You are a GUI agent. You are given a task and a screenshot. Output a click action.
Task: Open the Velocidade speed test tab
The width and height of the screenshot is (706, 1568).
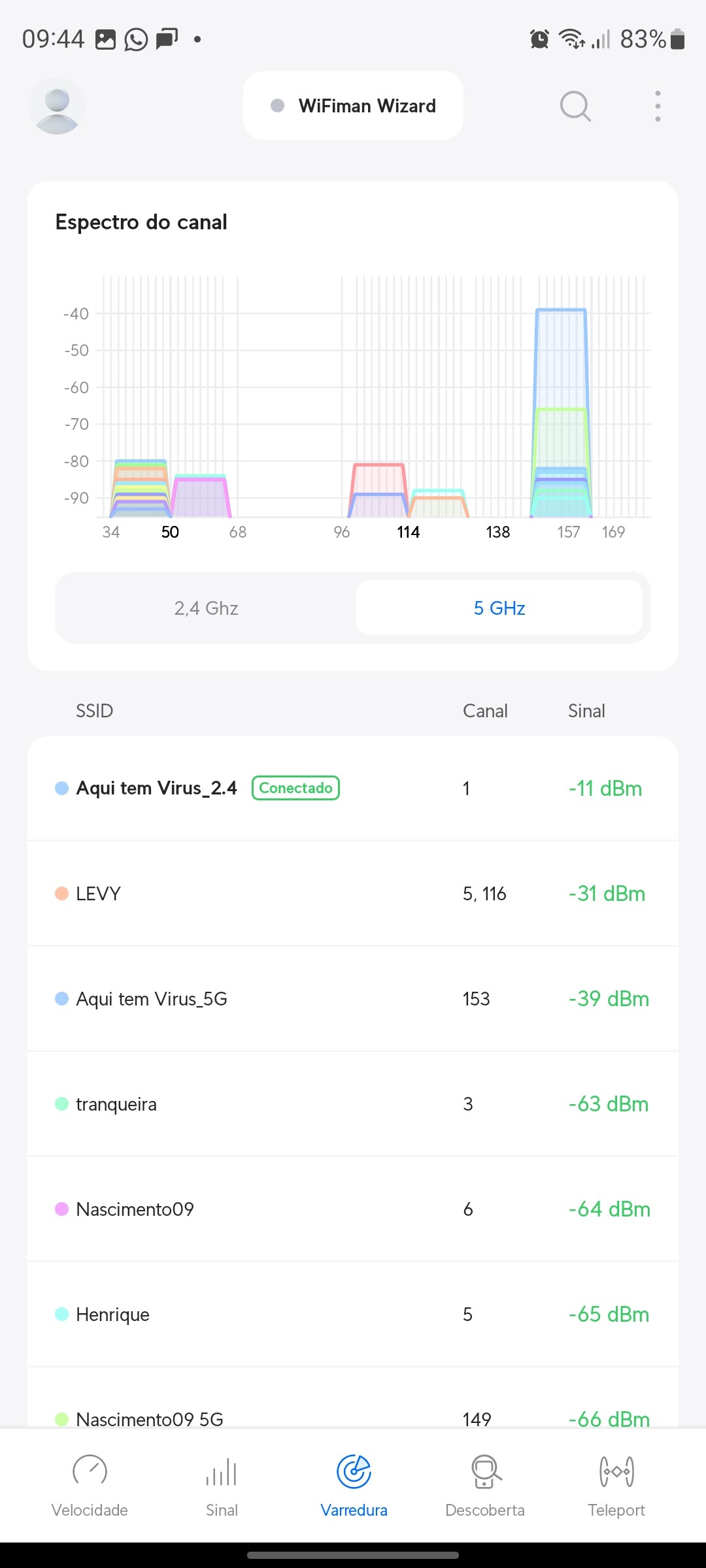point(90,1484)
